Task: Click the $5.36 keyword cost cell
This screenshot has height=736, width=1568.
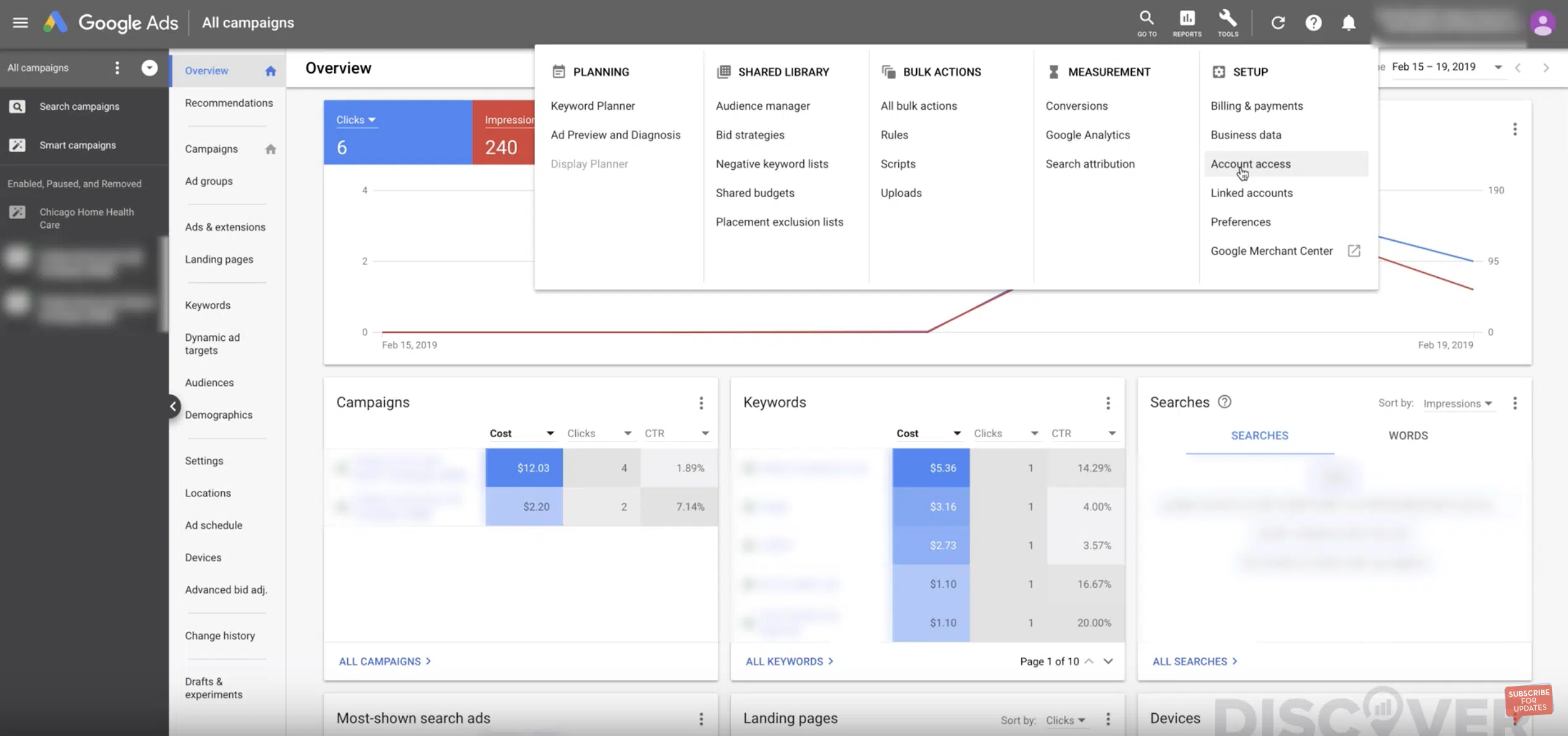Action: [x=930, y=468]
